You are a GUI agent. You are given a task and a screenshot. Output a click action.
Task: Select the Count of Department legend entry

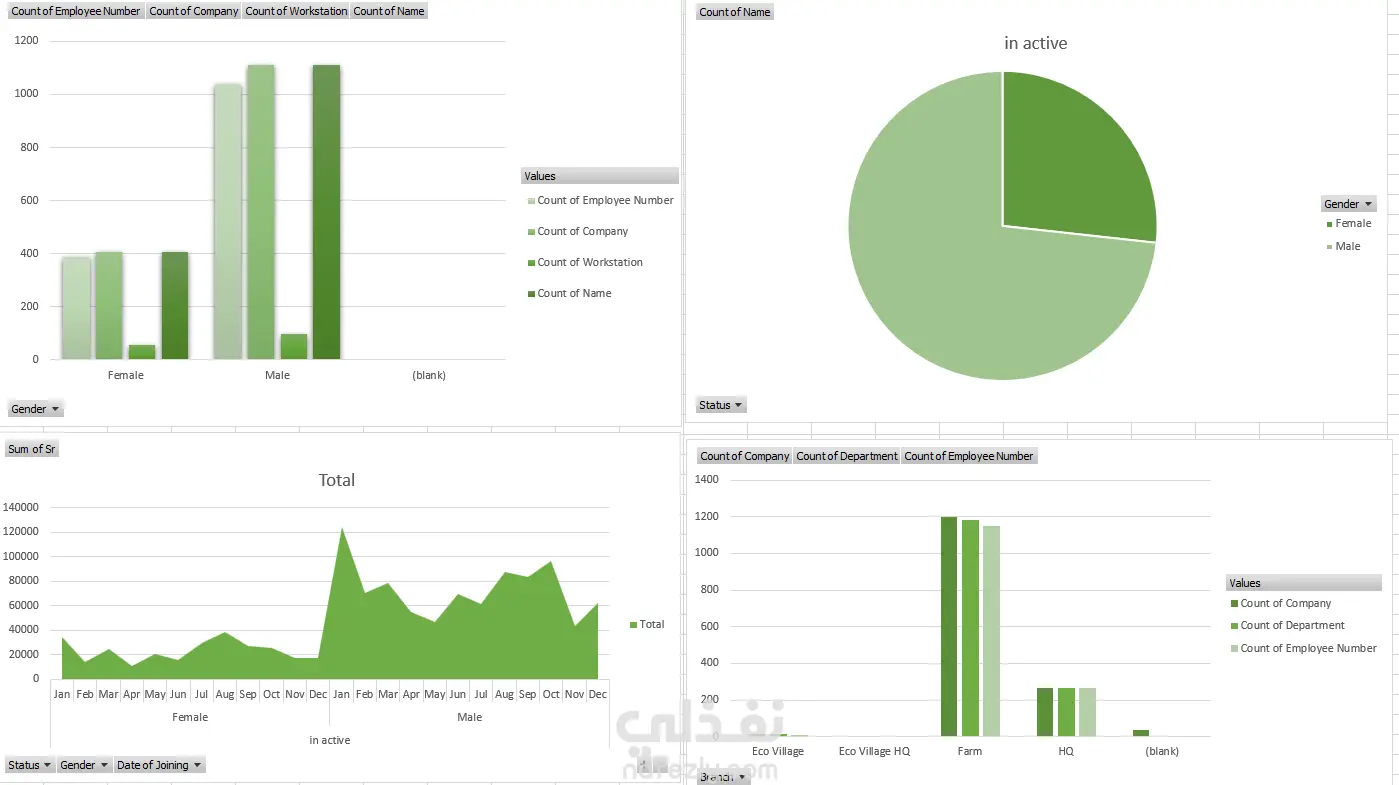(x=1288, y=625)
